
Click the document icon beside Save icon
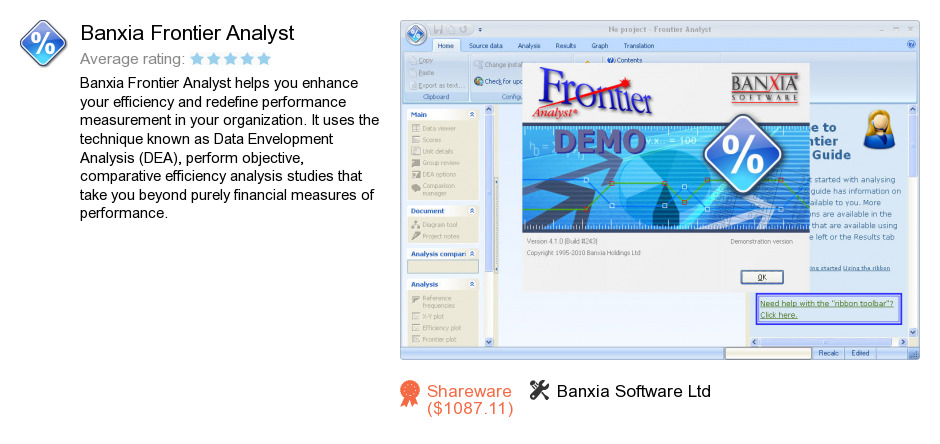click(x=451, y=29)
